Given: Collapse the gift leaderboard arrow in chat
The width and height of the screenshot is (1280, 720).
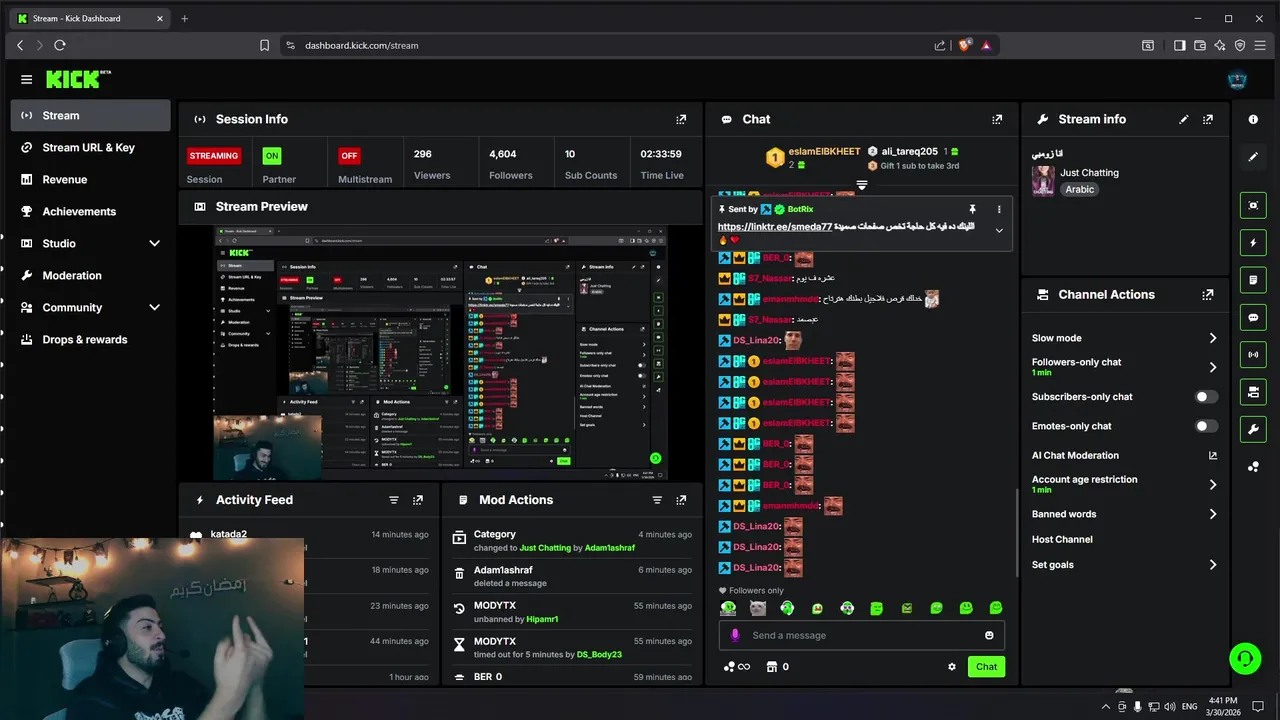Looking at the screenshot, I should point(861,186).
